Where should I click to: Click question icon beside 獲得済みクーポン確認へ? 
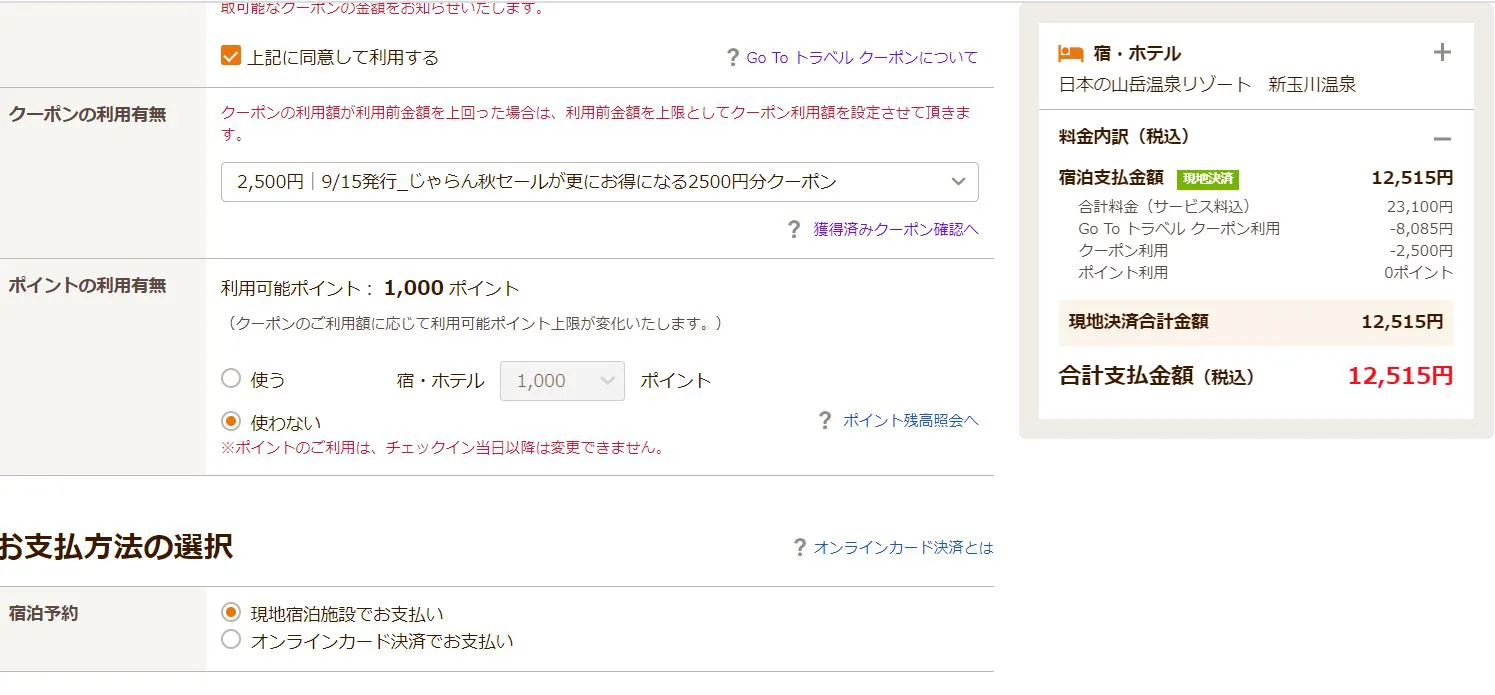coord(794,230)
